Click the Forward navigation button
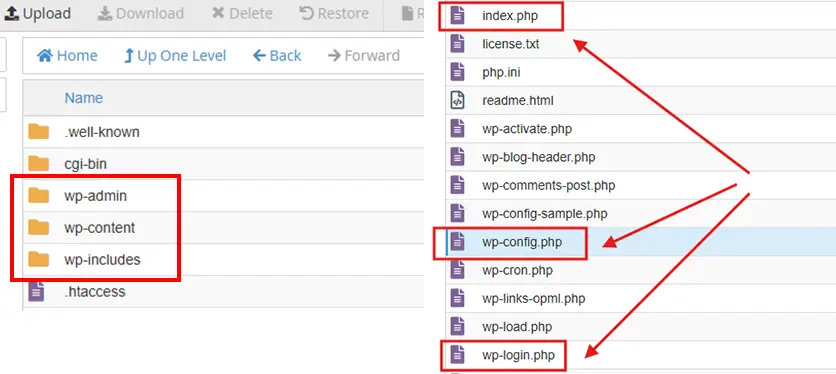Image resolution: width=836 pixels, height=374 pixels. 364,55
